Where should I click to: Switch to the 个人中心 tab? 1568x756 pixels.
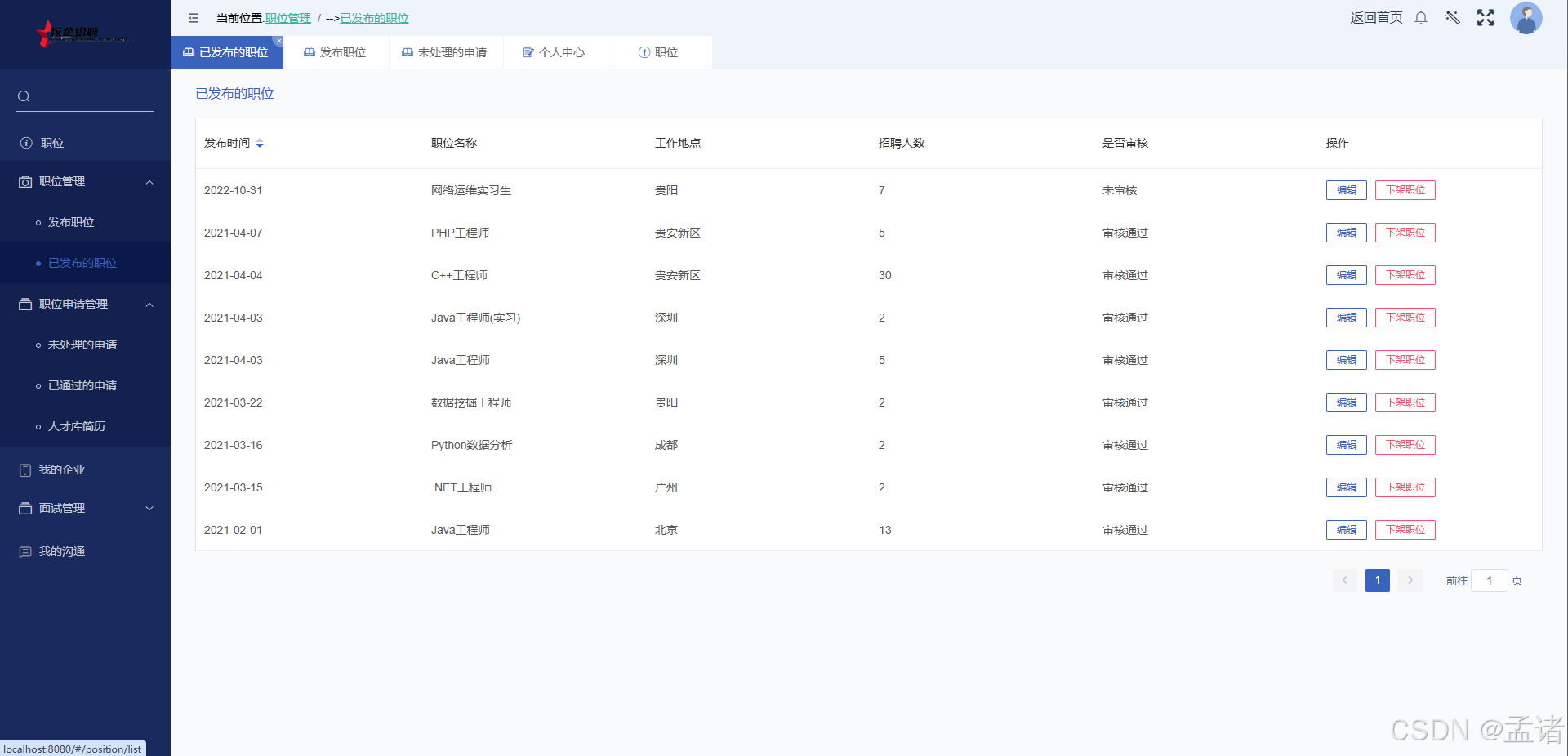pyautogui.click(x=555, y=52)
